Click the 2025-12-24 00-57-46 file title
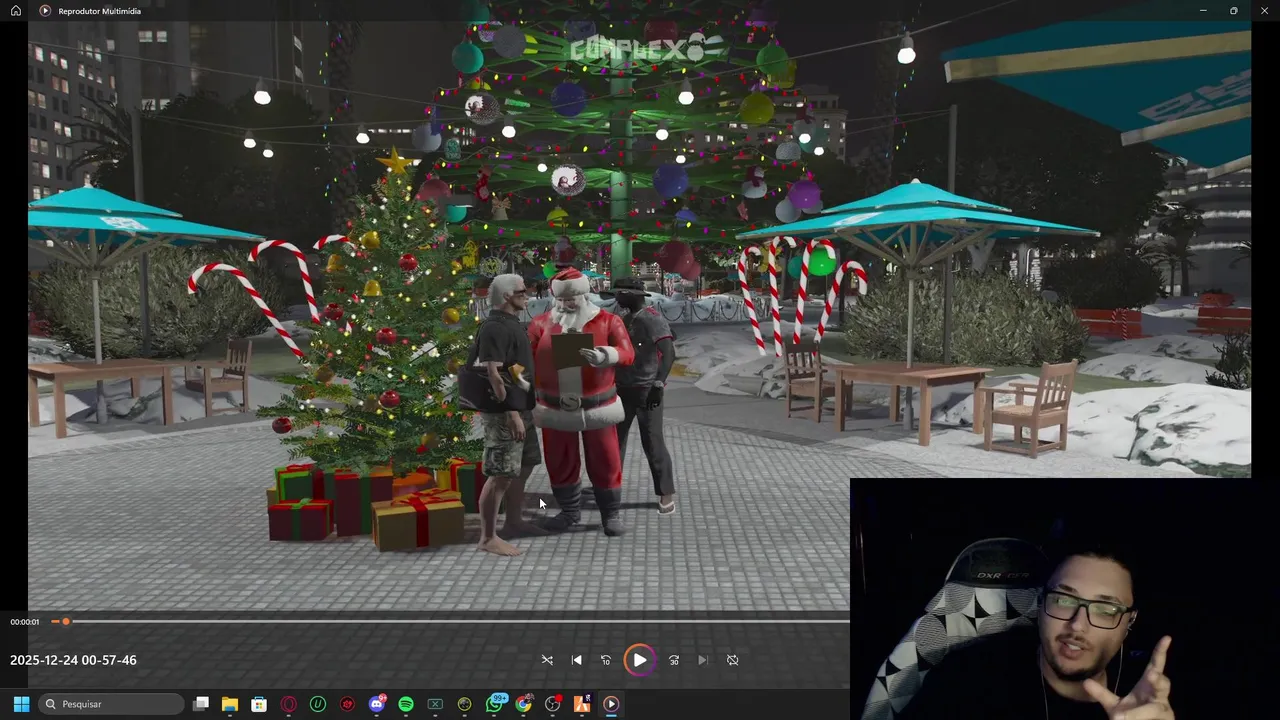The height and width of the screenshot is (720, 1280). pyautogui.click(x=73, y=660)
